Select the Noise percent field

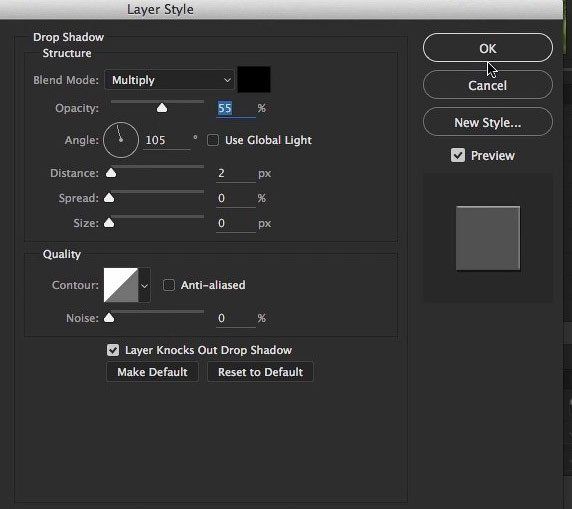(236, 319)
